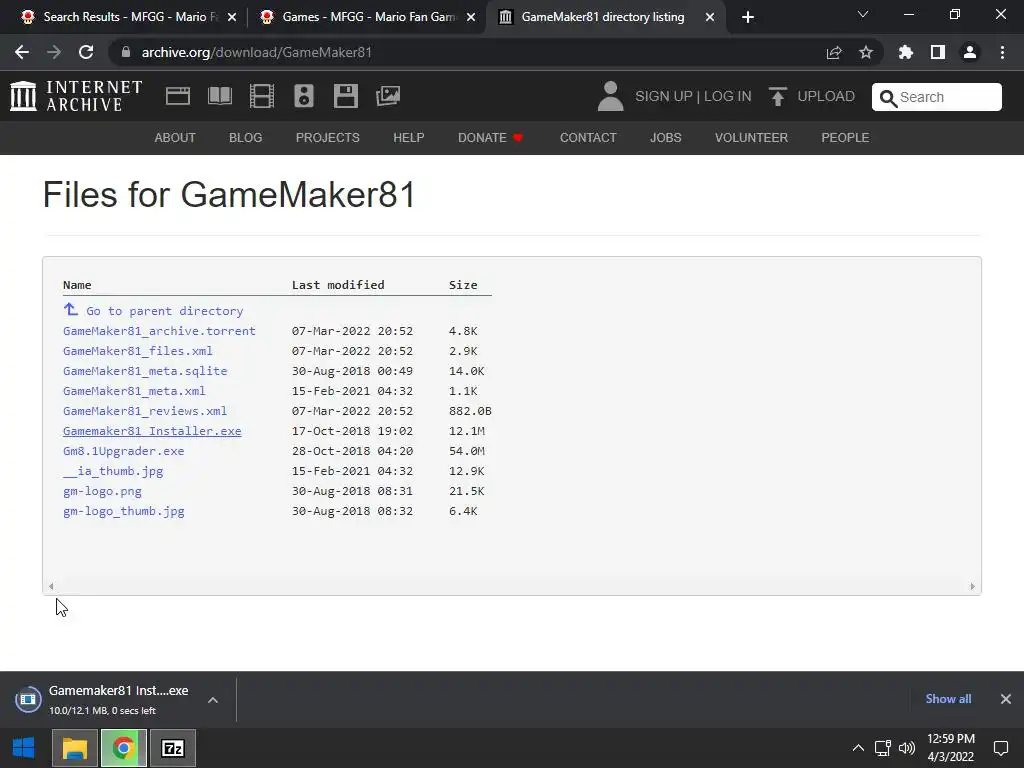Open the PROJECTS menu item
This screenshot has width=1024, height=768.
(x=328, y=138)
